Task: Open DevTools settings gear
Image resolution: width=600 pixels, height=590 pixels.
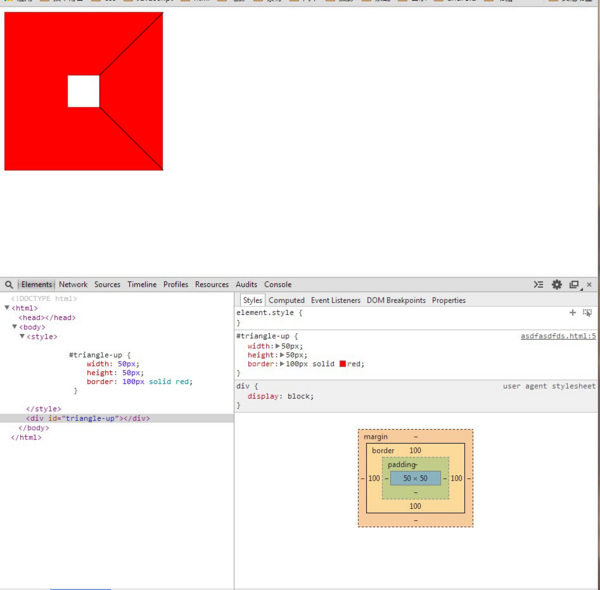Action: click(x=557, y=285)
